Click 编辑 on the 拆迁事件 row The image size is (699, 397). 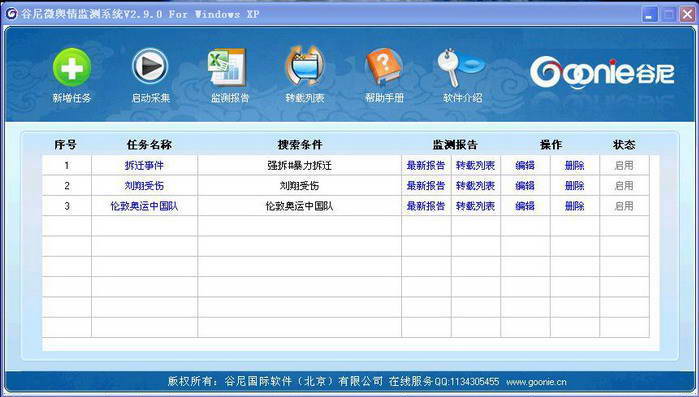pos(525,165)
